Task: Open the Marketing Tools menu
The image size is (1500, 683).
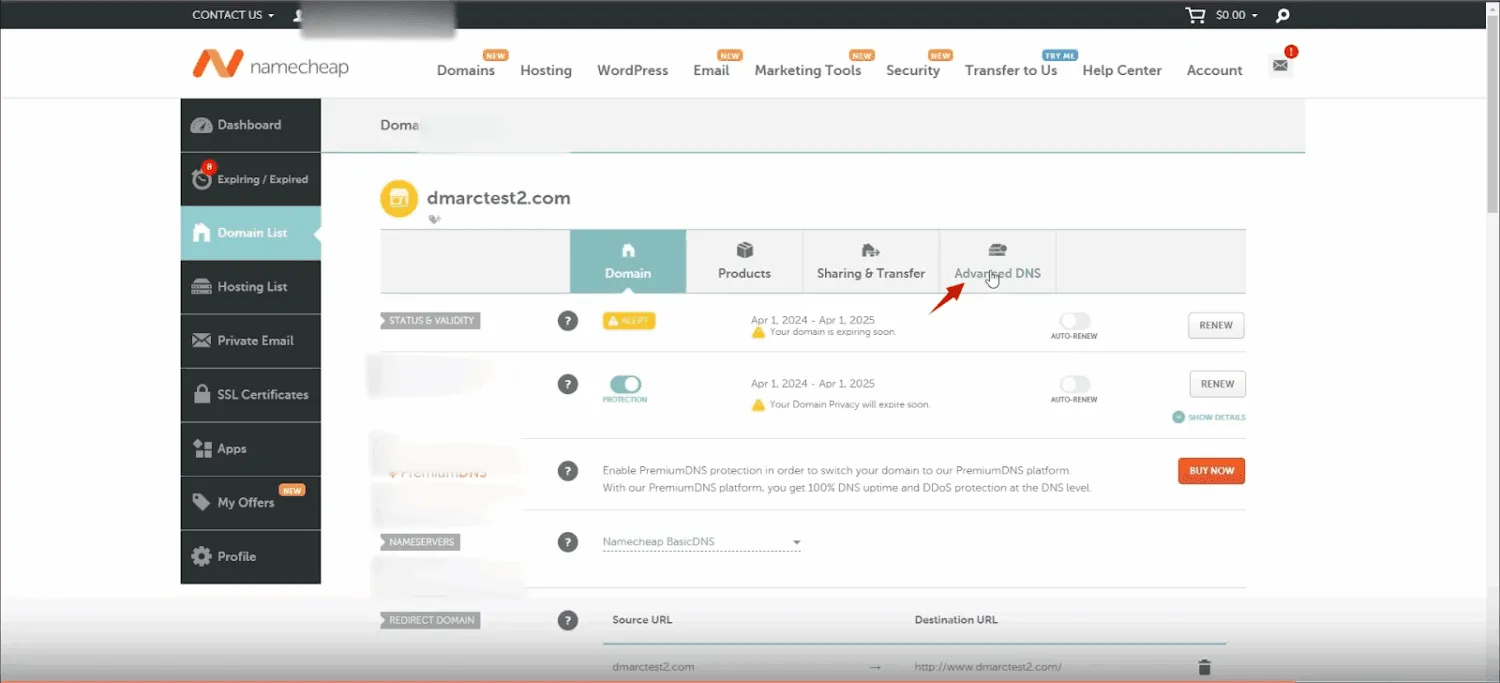Action: pos(808,70)
